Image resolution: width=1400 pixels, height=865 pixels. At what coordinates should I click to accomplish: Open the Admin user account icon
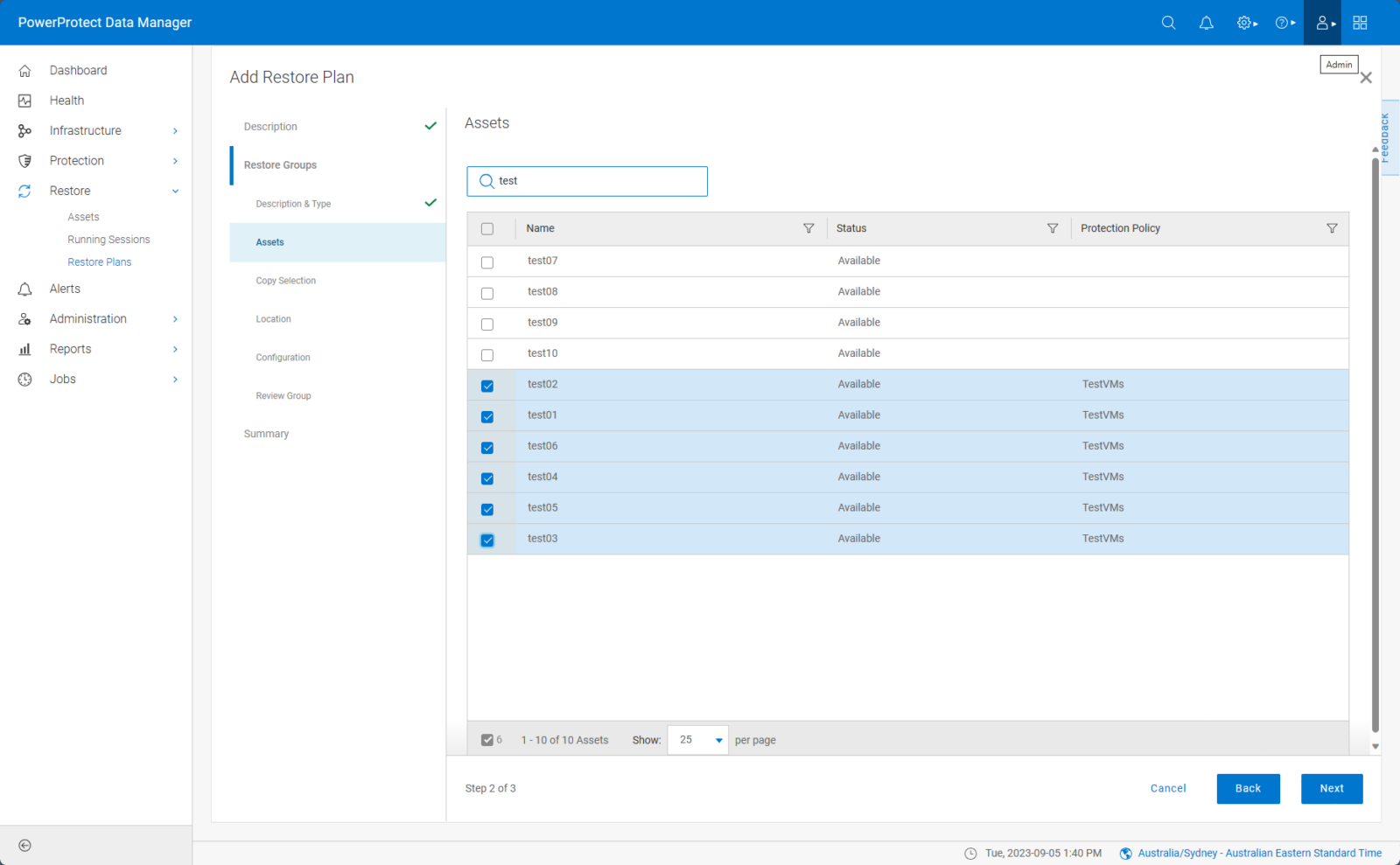tap(1321, 23)
